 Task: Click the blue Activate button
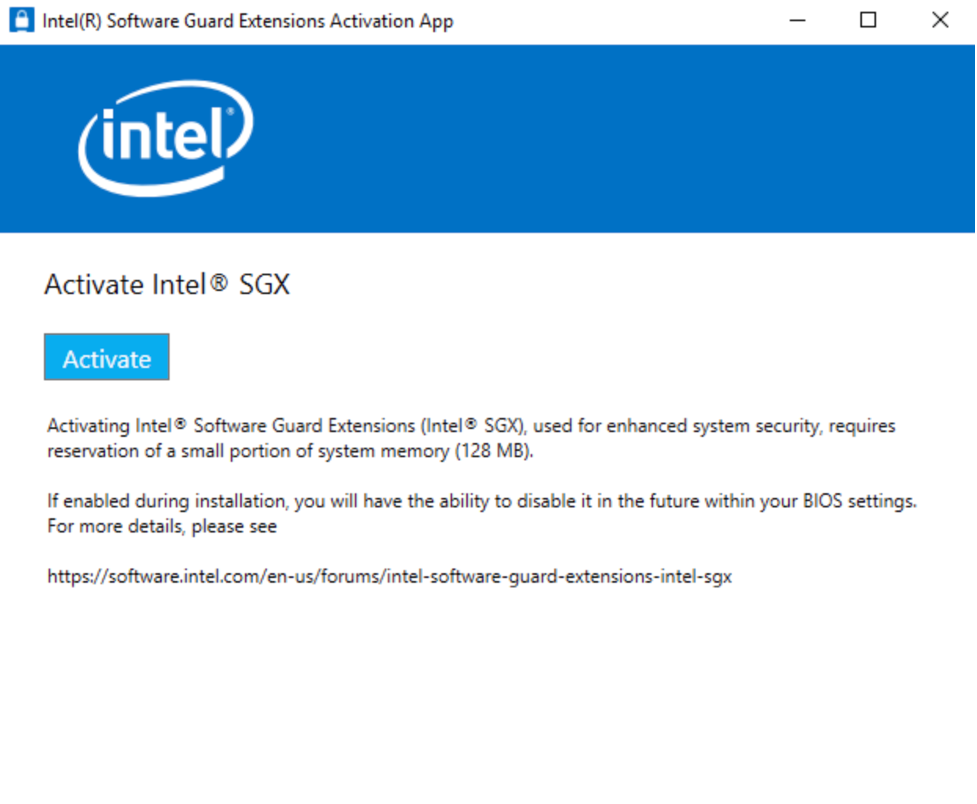click(107, 357)
